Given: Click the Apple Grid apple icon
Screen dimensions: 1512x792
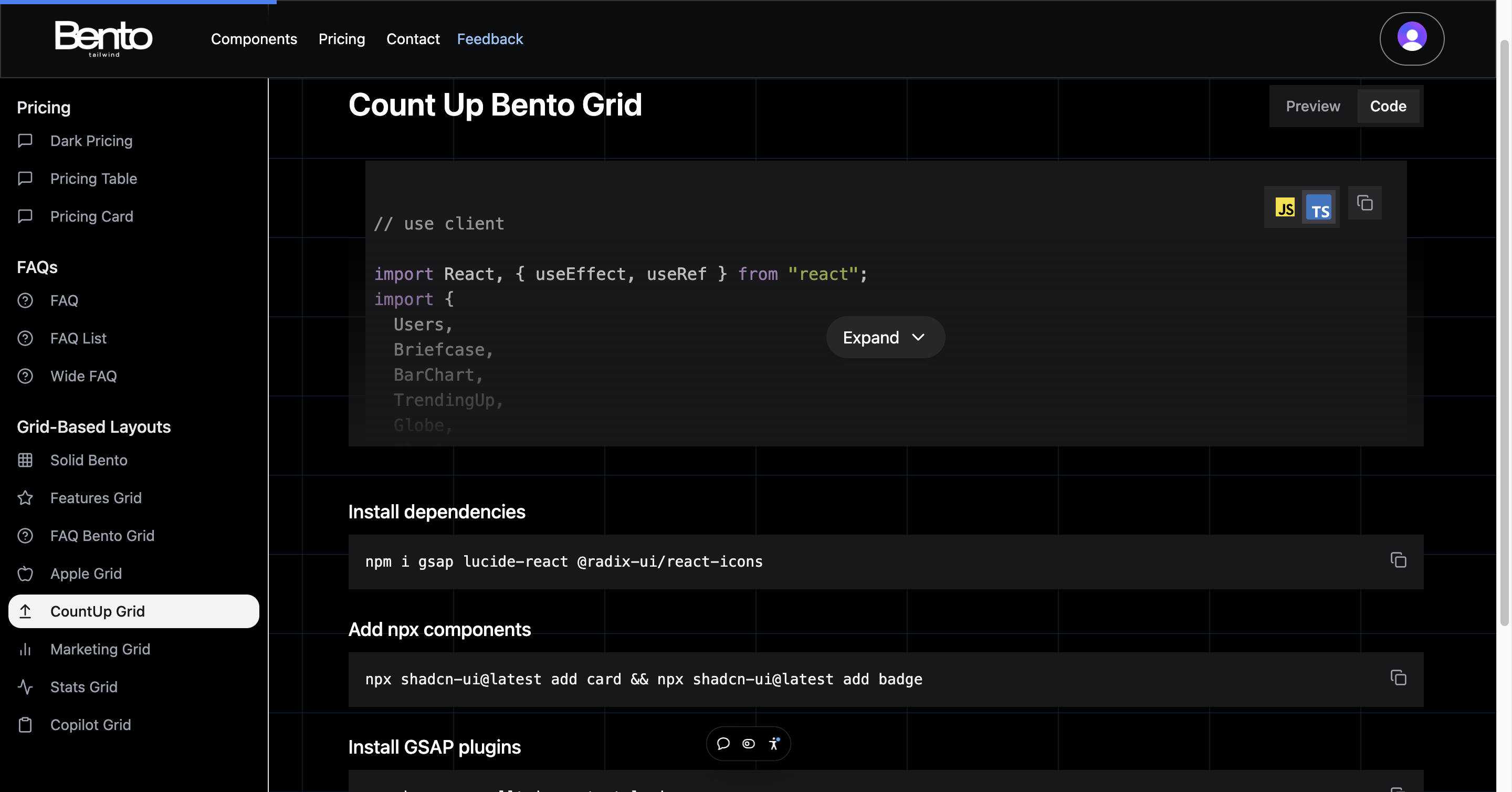Looking at the screenshot, I should click(x=25, y=574).
